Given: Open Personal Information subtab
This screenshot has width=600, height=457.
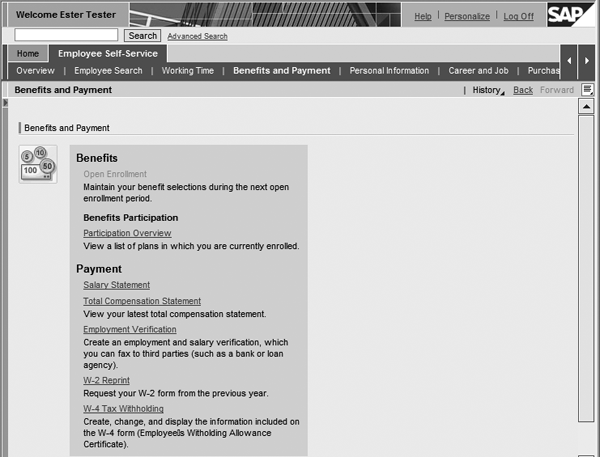Looking at the screenshot, I should coord(389,71).
